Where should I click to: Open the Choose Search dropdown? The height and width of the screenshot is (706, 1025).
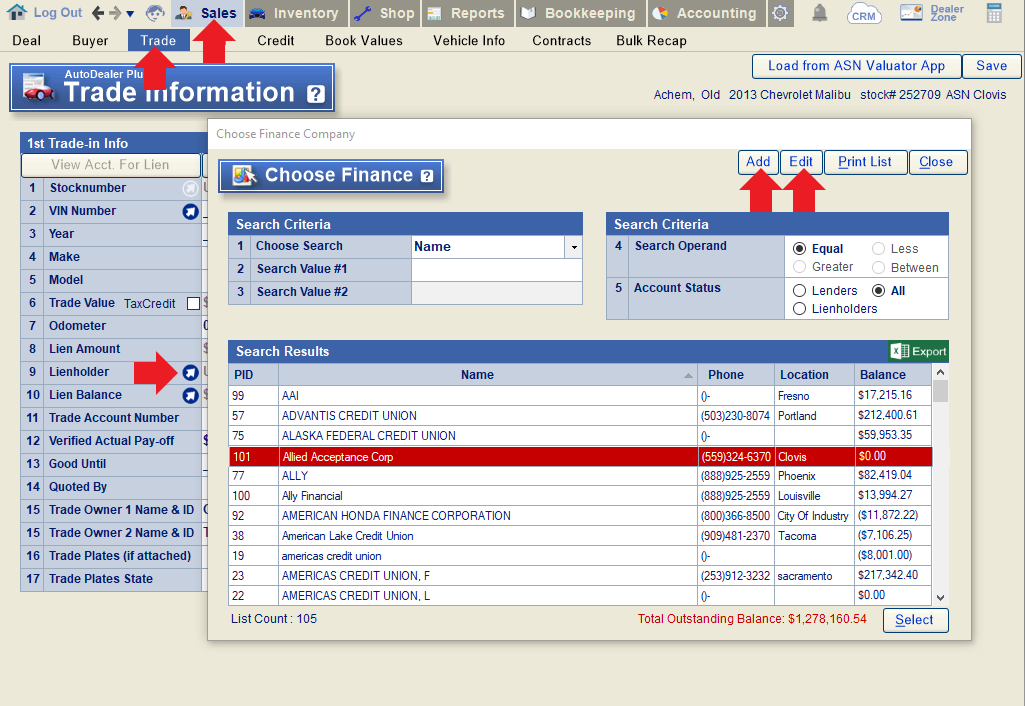coord(573,247)
